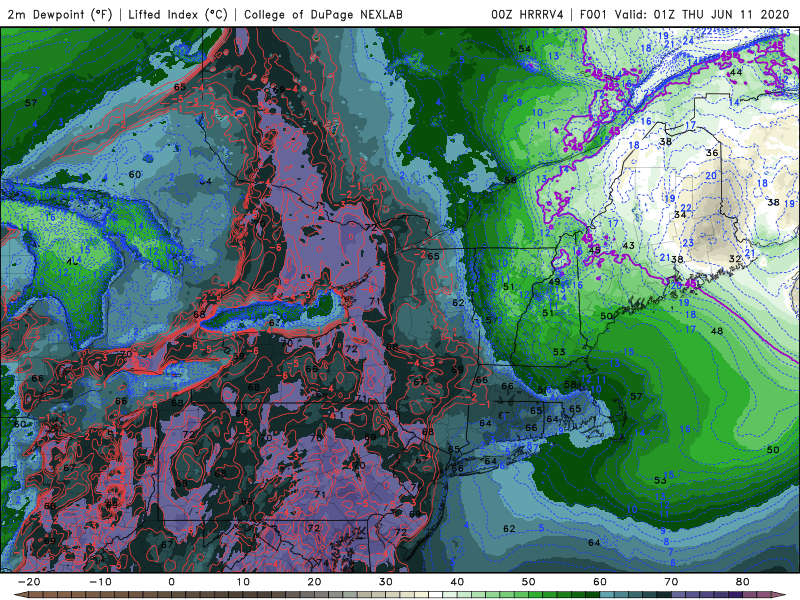Image resolution: width=800 pixels, height=600 pixels.
Task: Click the black '34' dewpoint value
Action: pos(680,215)
